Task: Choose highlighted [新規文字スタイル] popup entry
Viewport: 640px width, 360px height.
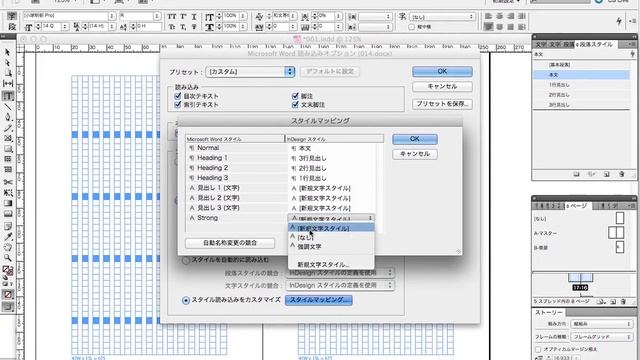Action: click(331, 228)
